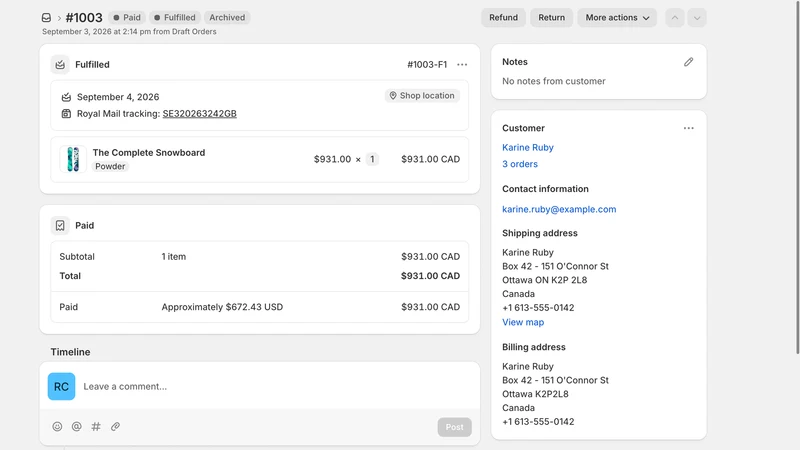
Task: Click the September 4, 2026 fulfillment date
Action: tap(118, 97)
